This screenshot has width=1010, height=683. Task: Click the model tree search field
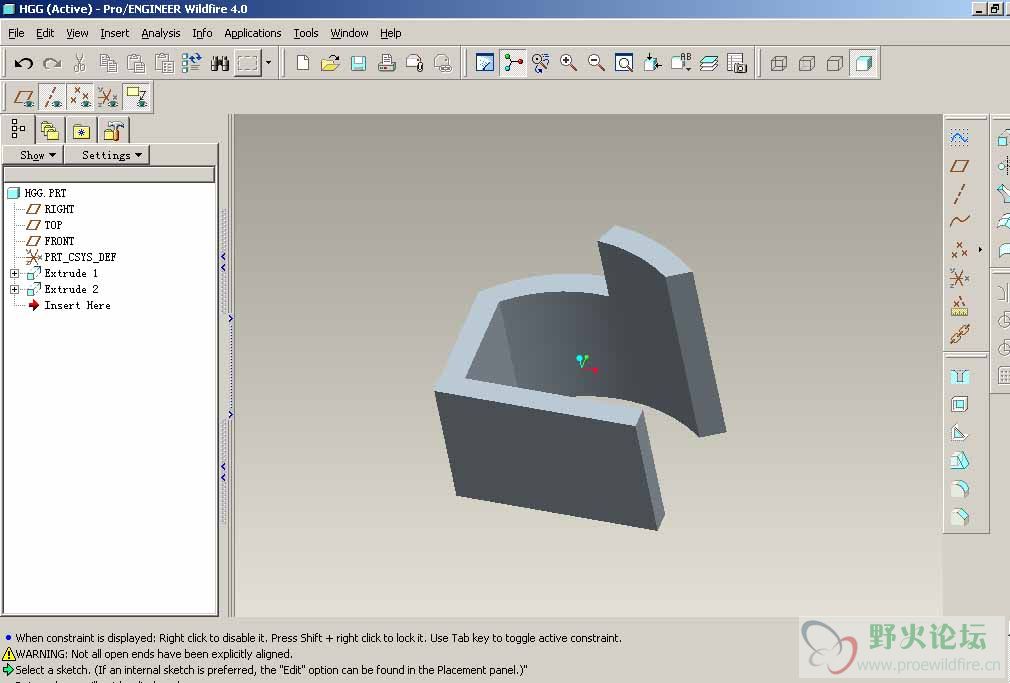109,174
